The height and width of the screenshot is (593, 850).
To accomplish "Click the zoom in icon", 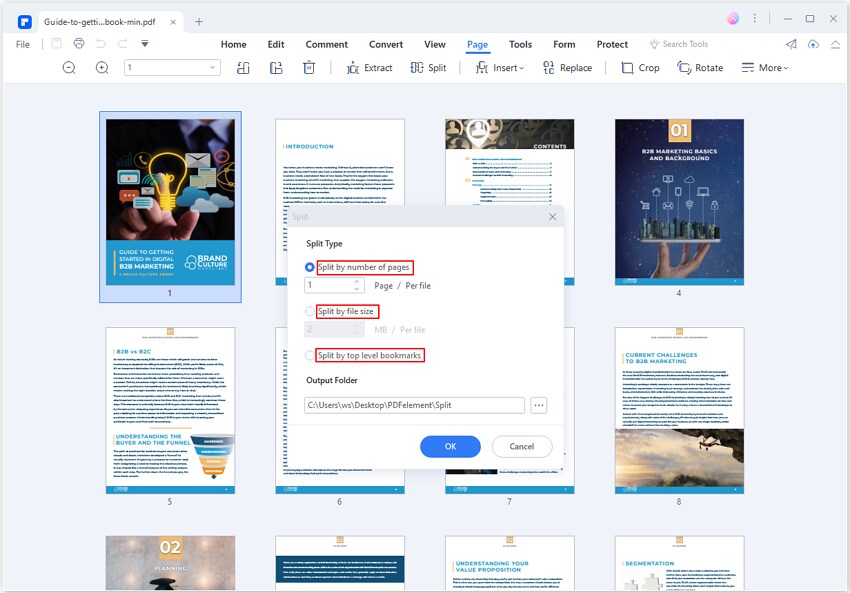I will point(100,68).
